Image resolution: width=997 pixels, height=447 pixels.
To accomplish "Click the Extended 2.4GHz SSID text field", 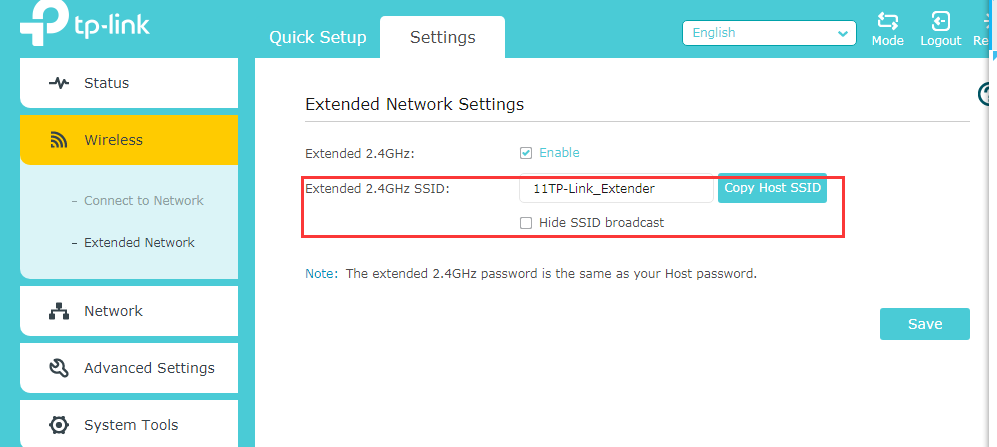I will click(616, 188).
